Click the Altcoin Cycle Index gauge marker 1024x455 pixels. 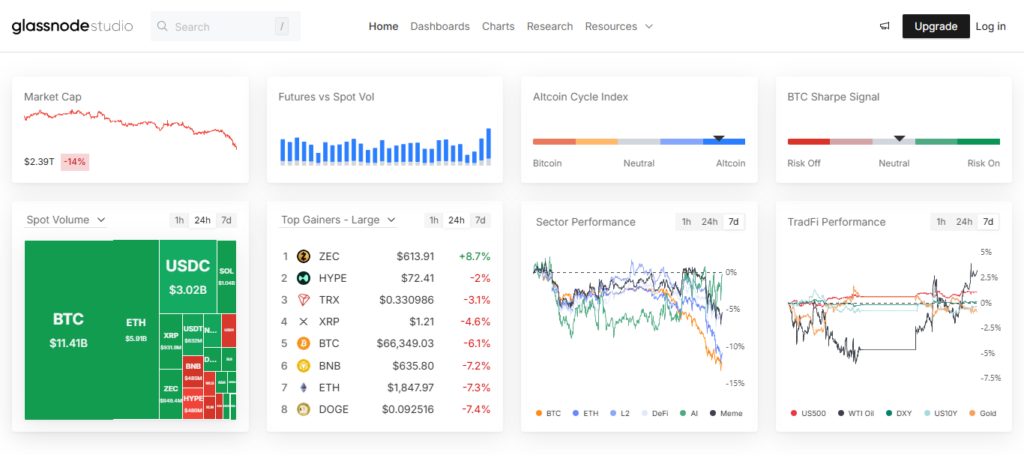[719, 138]
